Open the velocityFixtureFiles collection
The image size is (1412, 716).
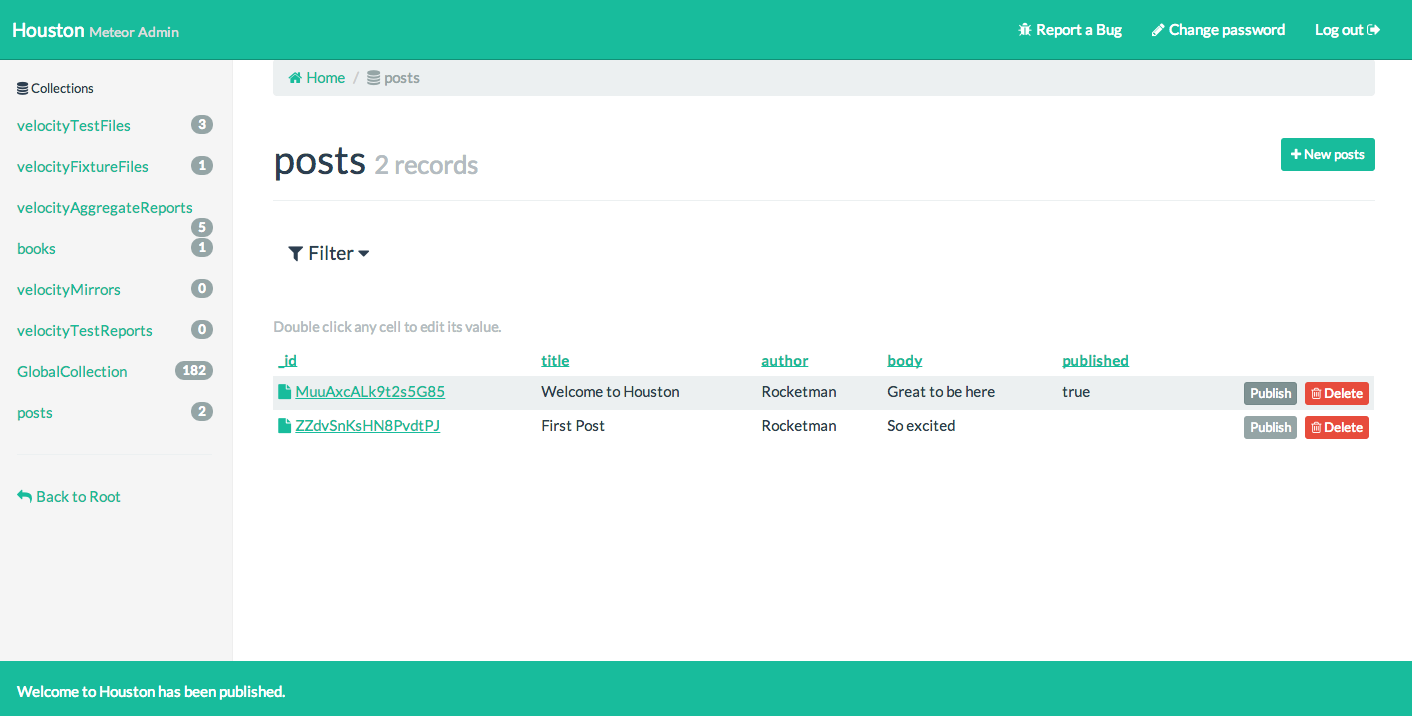(x=83, y=167)
